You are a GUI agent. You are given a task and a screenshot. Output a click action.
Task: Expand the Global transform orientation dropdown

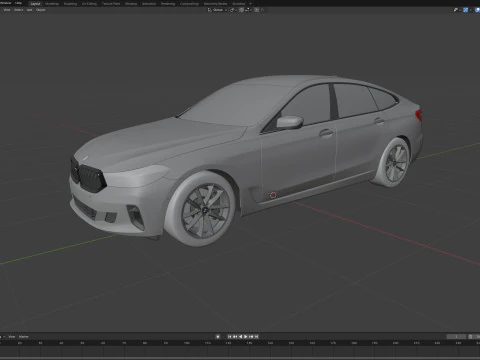point(217,10)
